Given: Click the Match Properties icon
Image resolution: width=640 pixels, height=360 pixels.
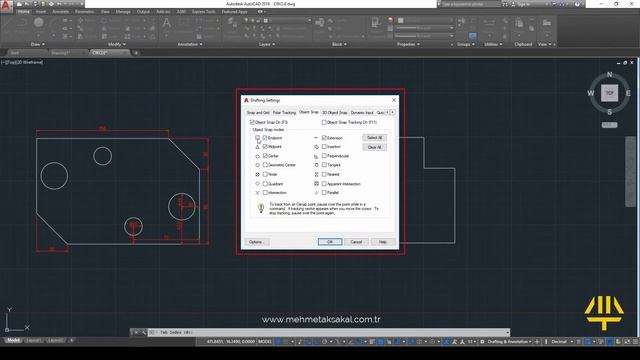Looking at the screenshot, I should (376, 23).
